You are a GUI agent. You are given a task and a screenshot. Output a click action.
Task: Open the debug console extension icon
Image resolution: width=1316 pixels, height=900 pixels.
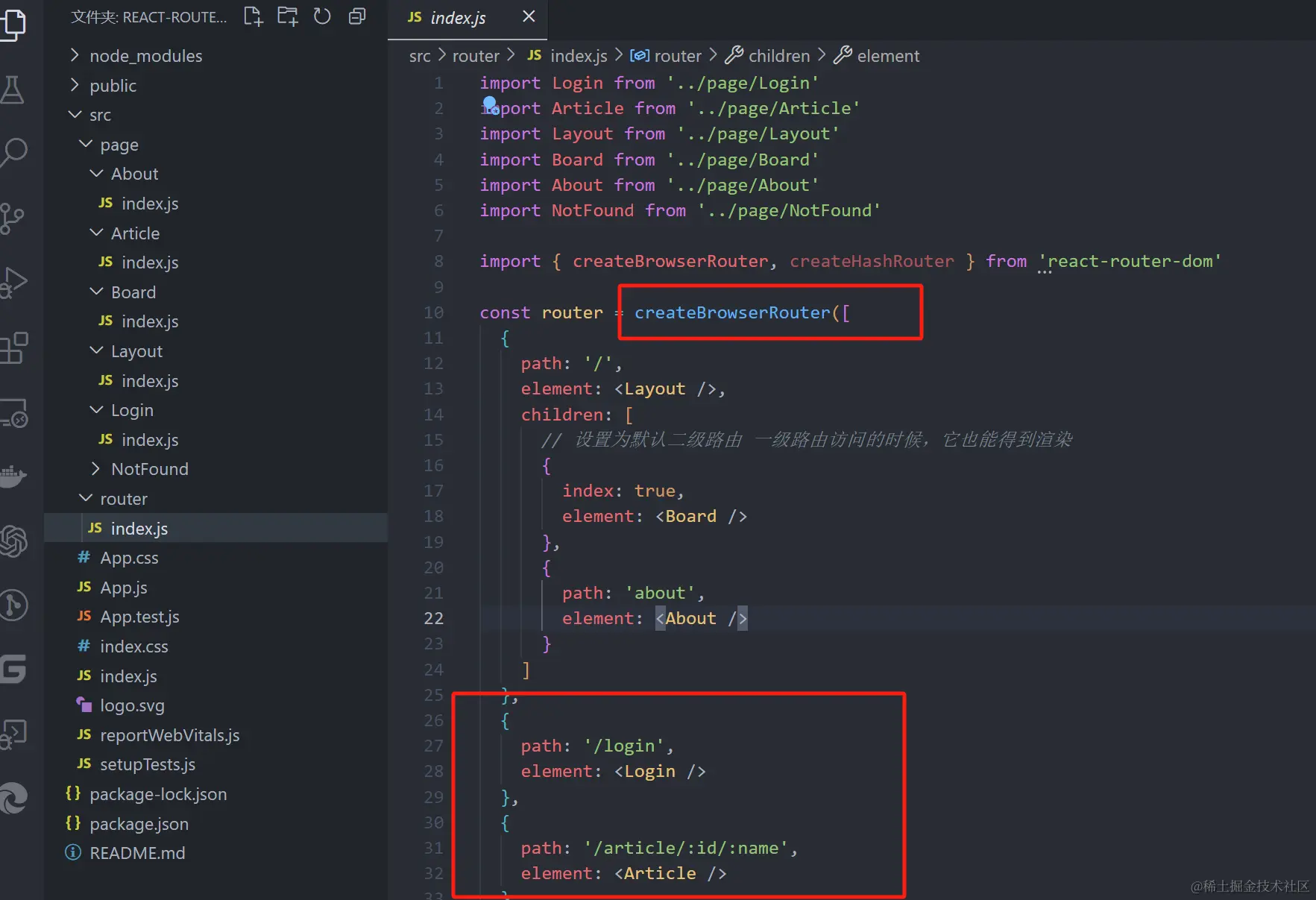tap(13, 734)
